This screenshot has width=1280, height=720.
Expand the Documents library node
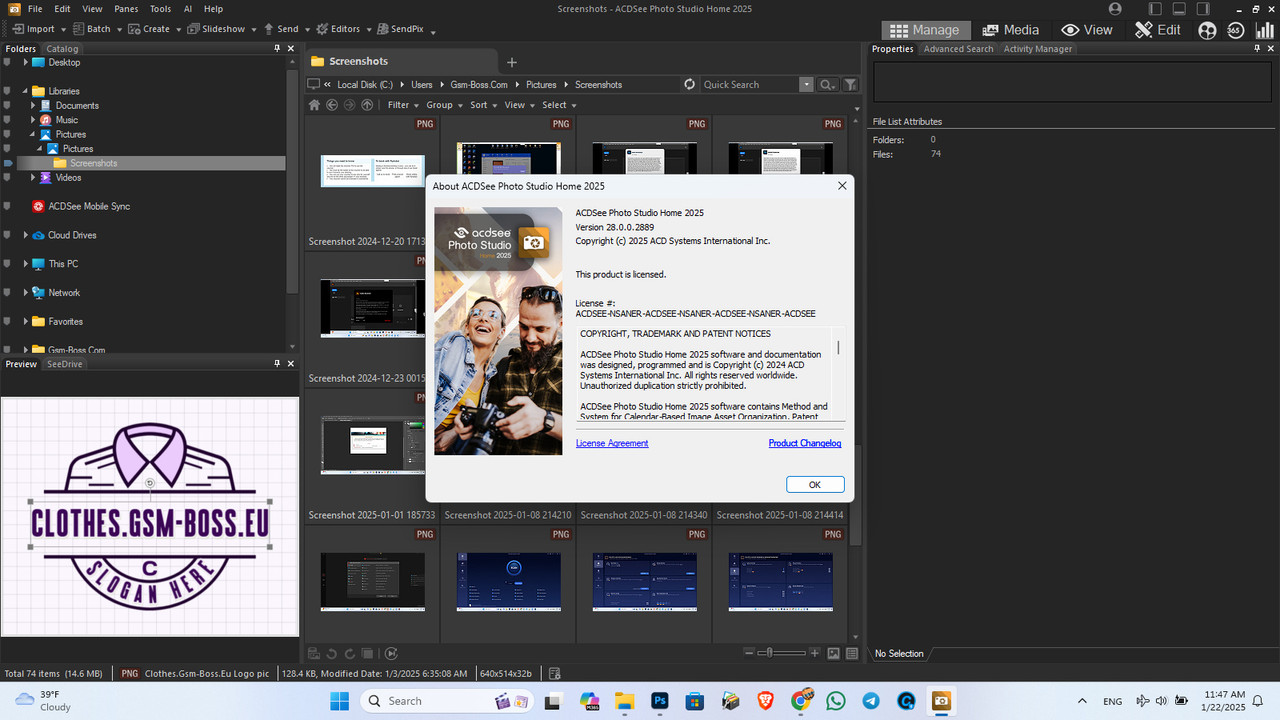[x=33, y=105]
